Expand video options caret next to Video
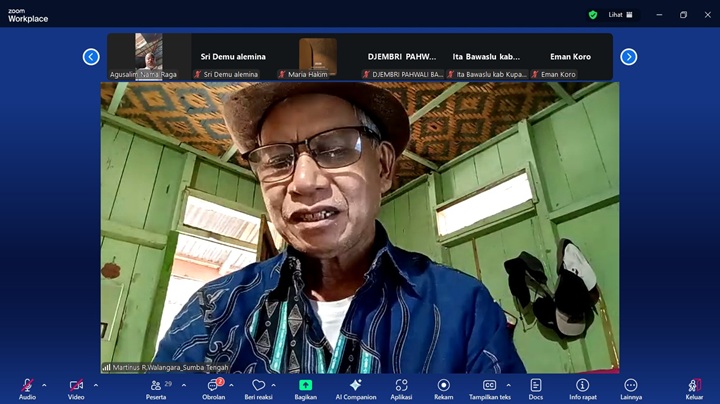This screenshot has width=720, height=404. (96, 385)
